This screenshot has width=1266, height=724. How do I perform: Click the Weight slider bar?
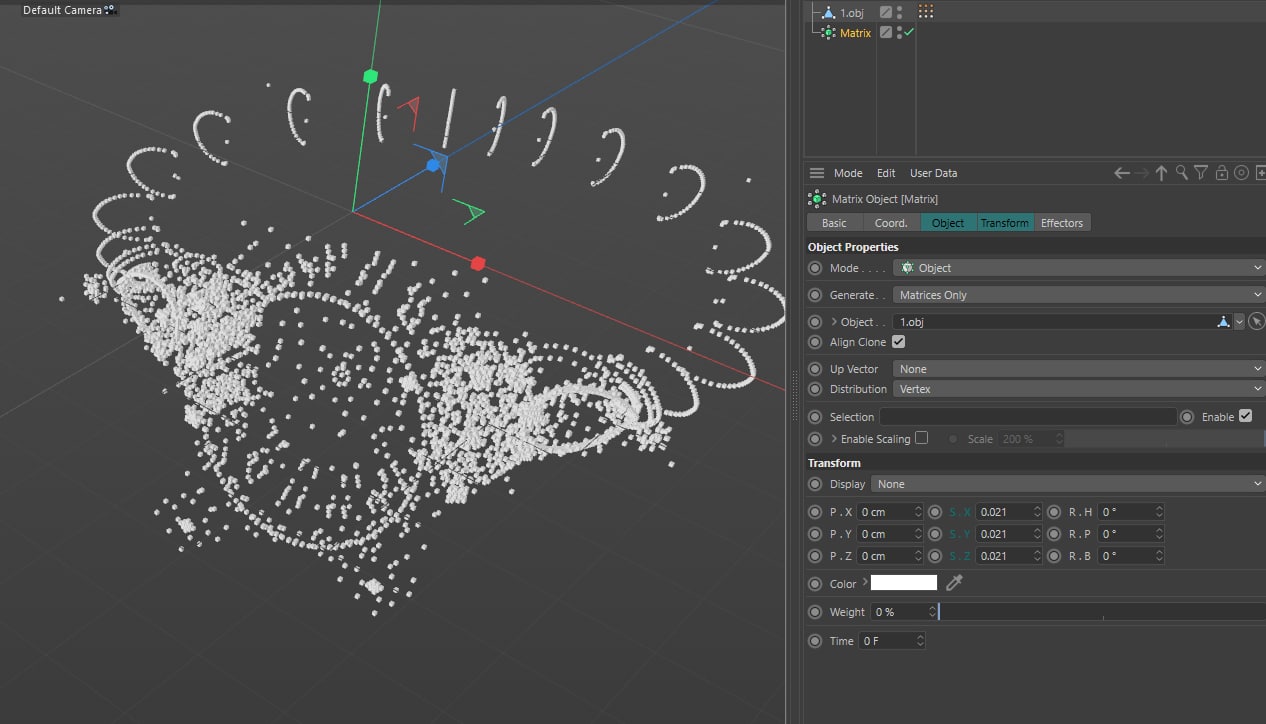click(x=1102, y=611)
